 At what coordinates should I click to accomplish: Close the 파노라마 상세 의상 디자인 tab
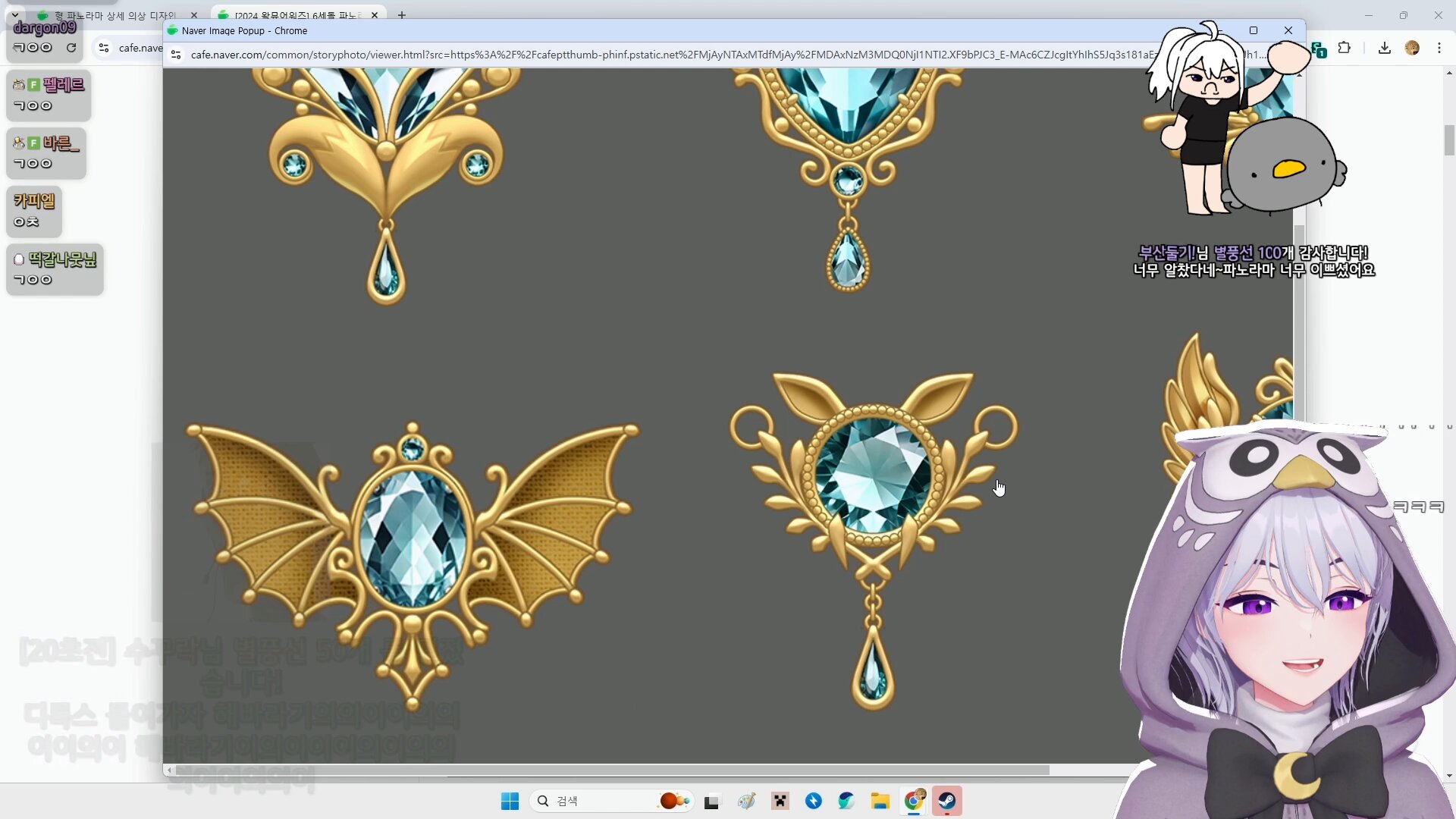tap(194, 15)
